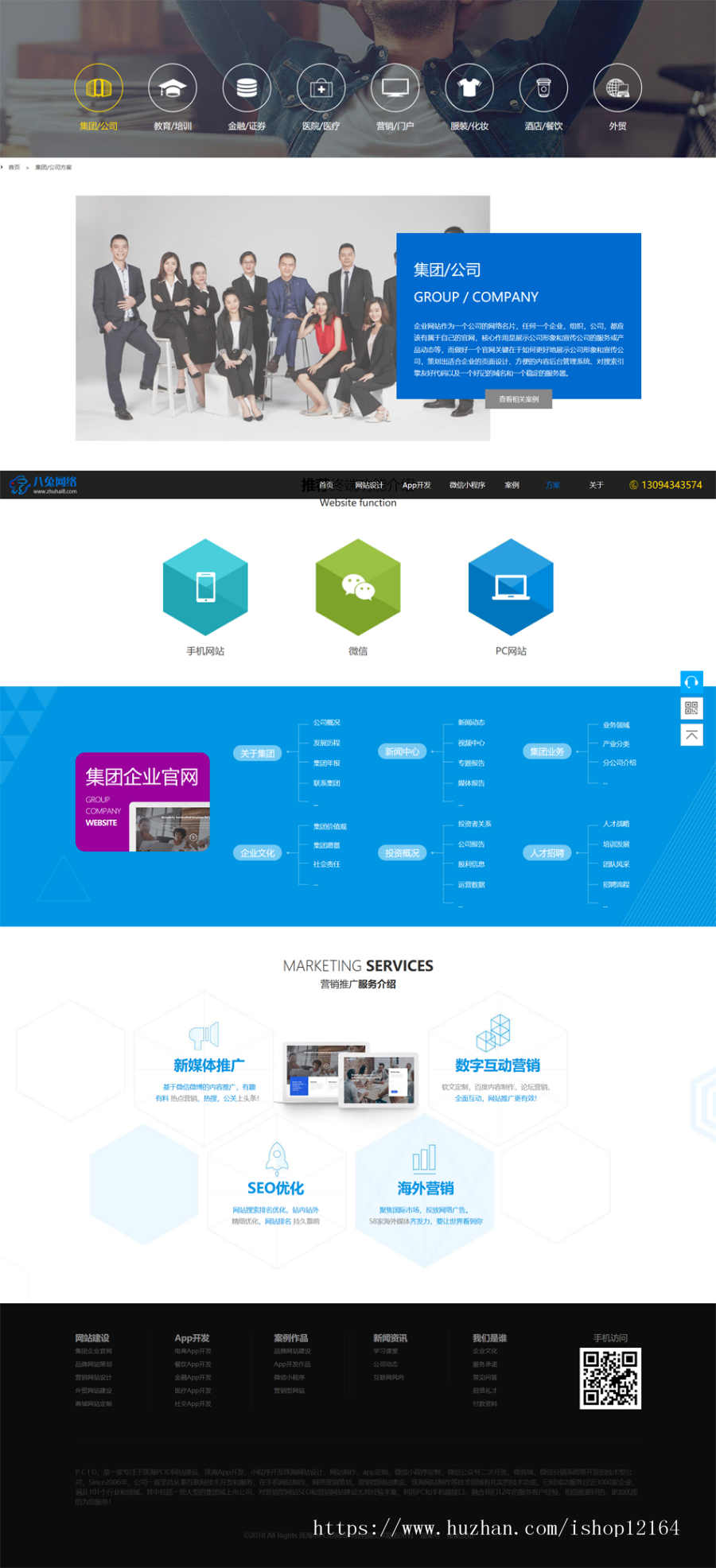716x1568 pixels.
Task: Click the team group photo
Action: (x=282, y=318)
